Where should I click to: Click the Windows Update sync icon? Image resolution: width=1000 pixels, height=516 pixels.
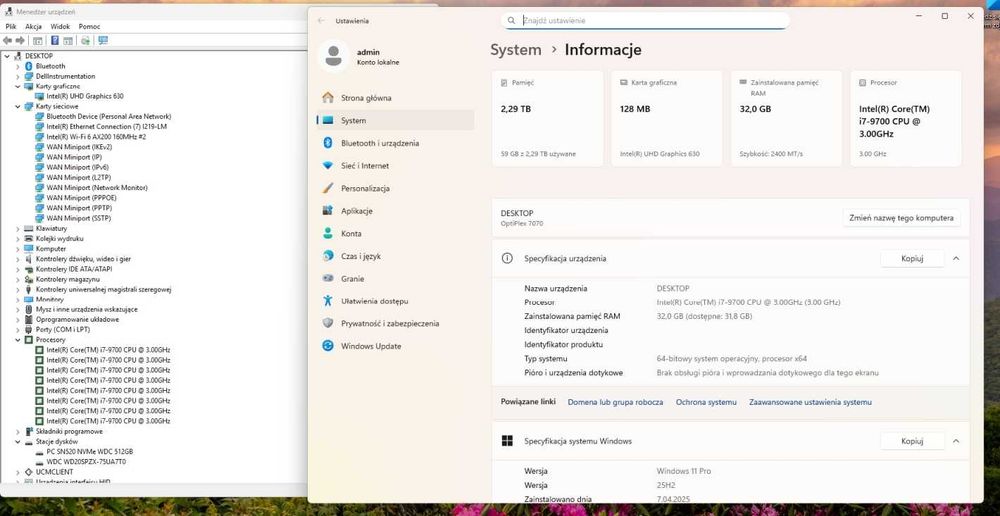(328, 346)
